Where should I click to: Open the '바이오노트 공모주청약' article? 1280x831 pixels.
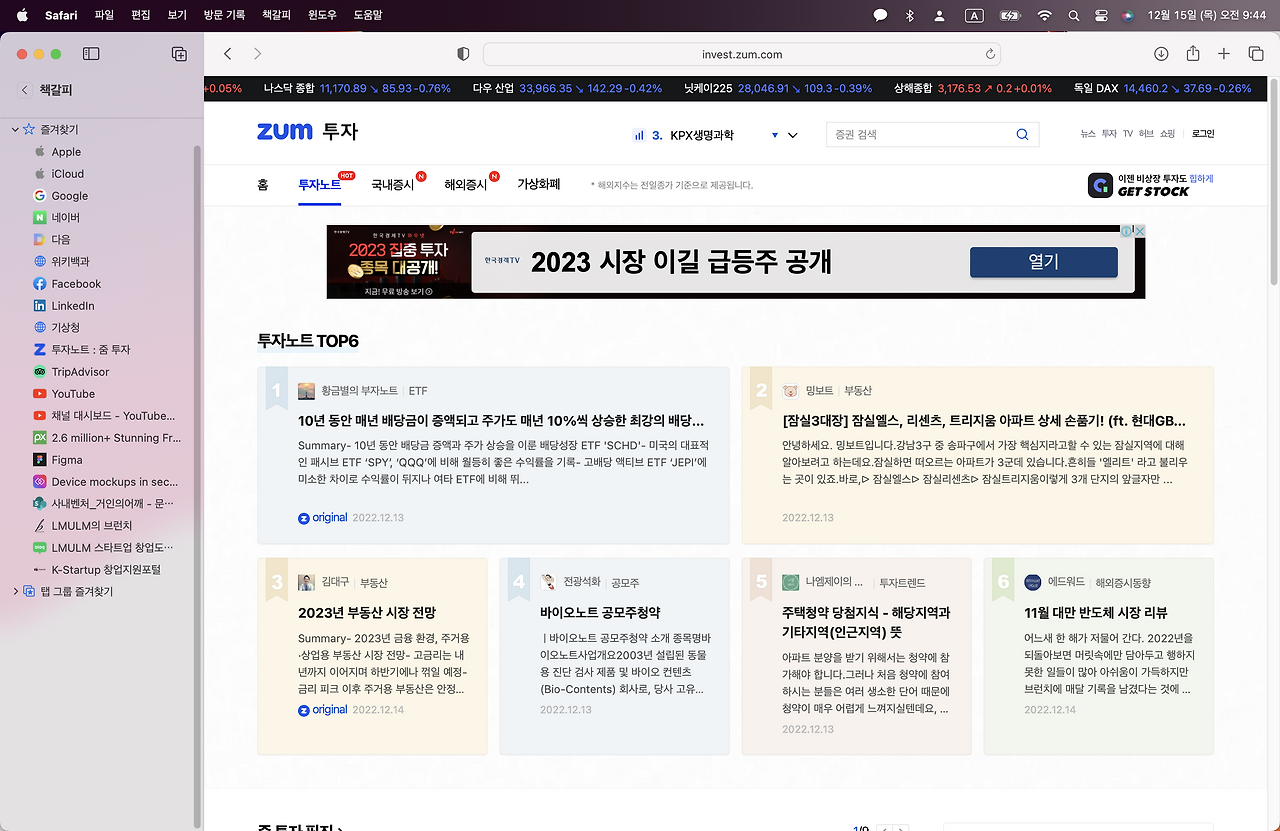(x=600, y=612)
